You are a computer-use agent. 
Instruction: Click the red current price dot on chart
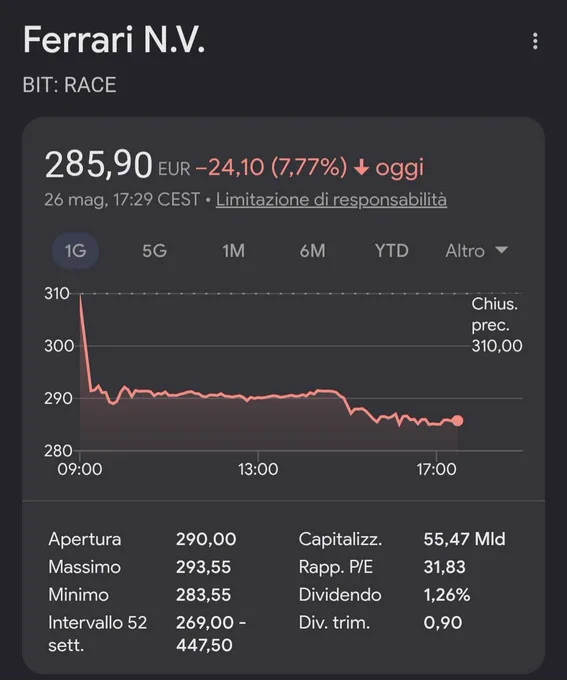coord(457,420)
